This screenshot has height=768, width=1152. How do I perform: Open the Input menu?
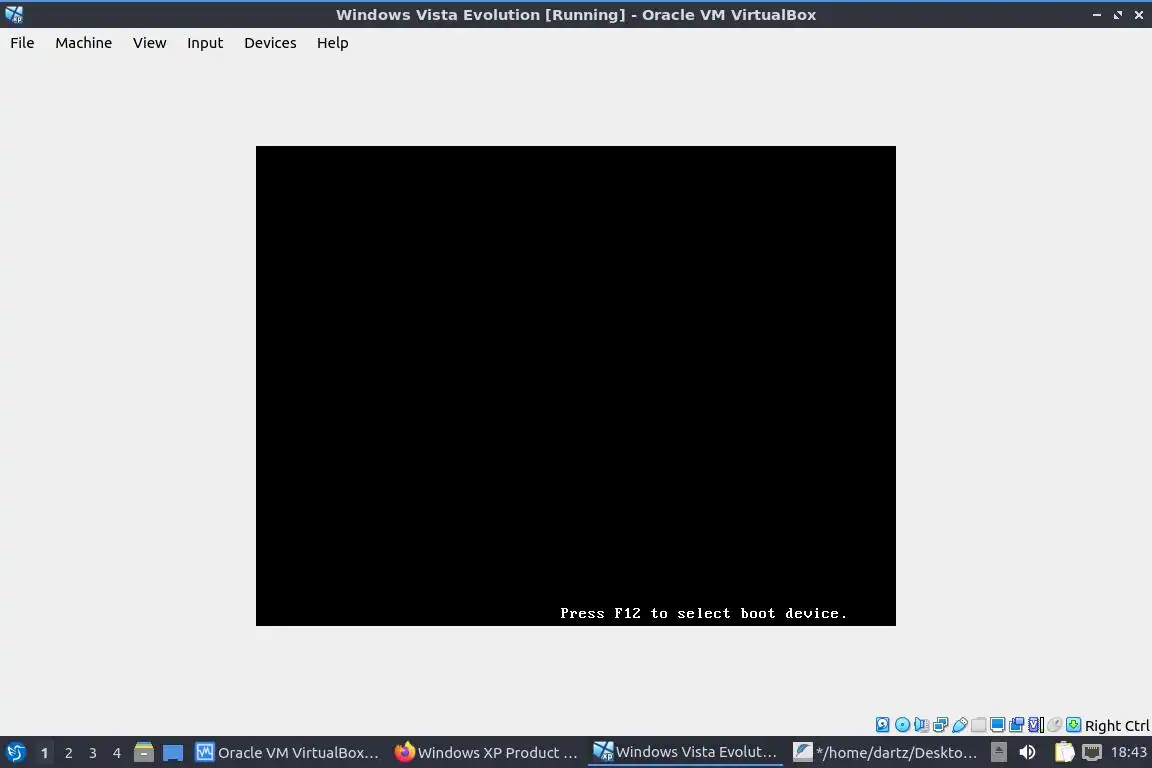tap(205, 43)
